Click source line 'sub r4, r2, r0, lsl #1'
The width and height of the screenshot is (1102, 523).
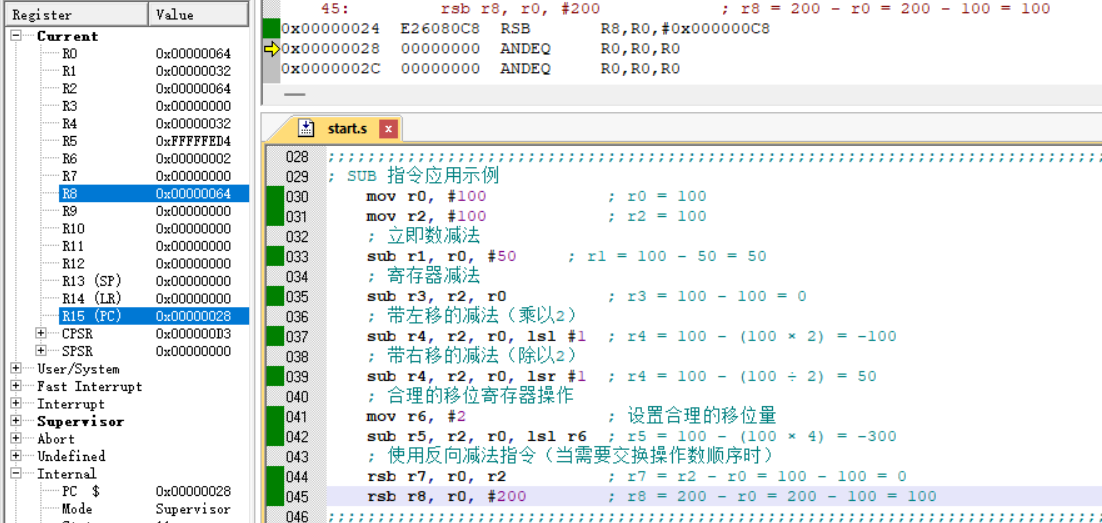[x=477, y=336]
